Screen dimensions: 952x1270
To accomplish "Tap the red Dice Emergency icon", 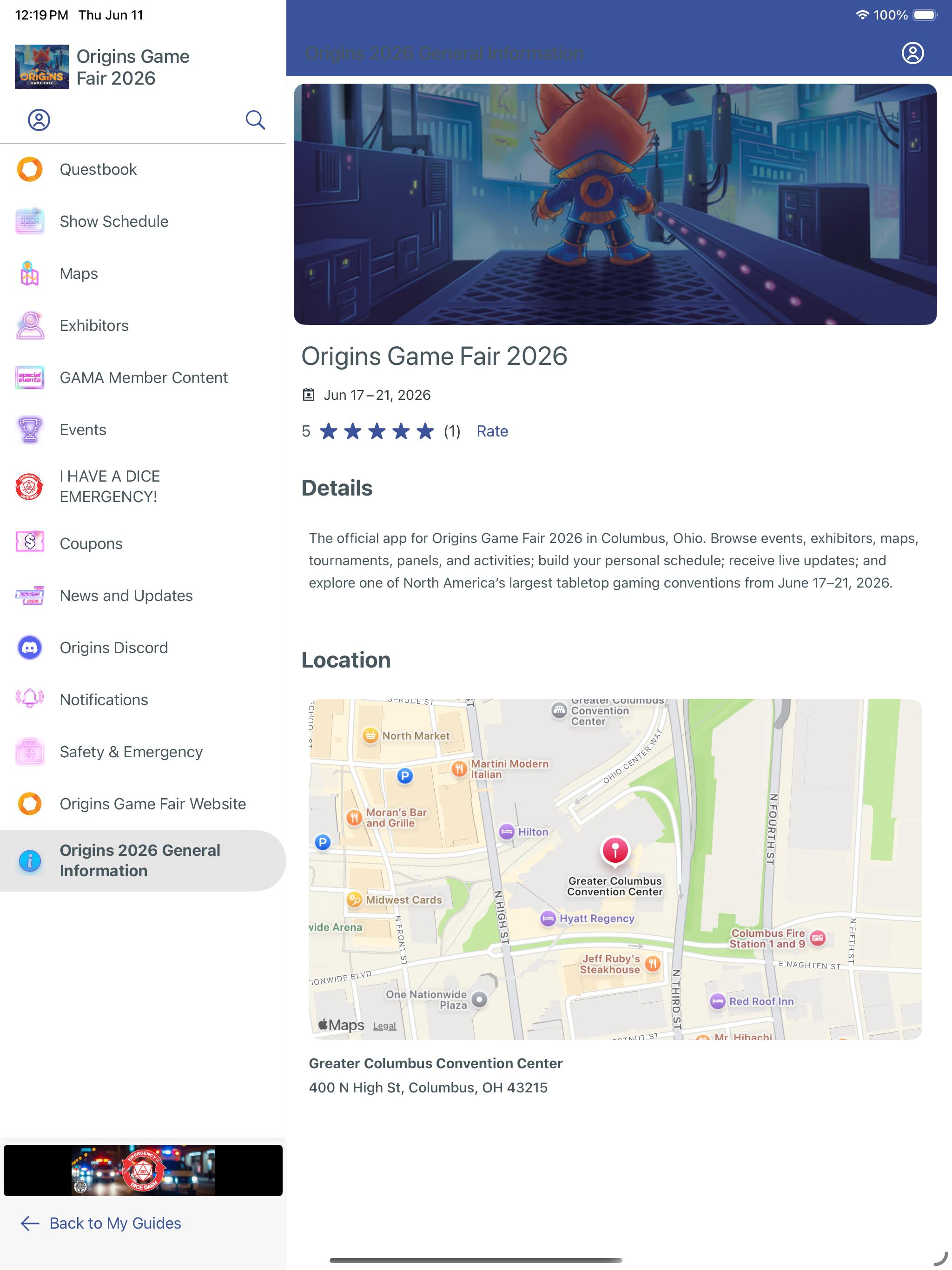I will 30,486.
